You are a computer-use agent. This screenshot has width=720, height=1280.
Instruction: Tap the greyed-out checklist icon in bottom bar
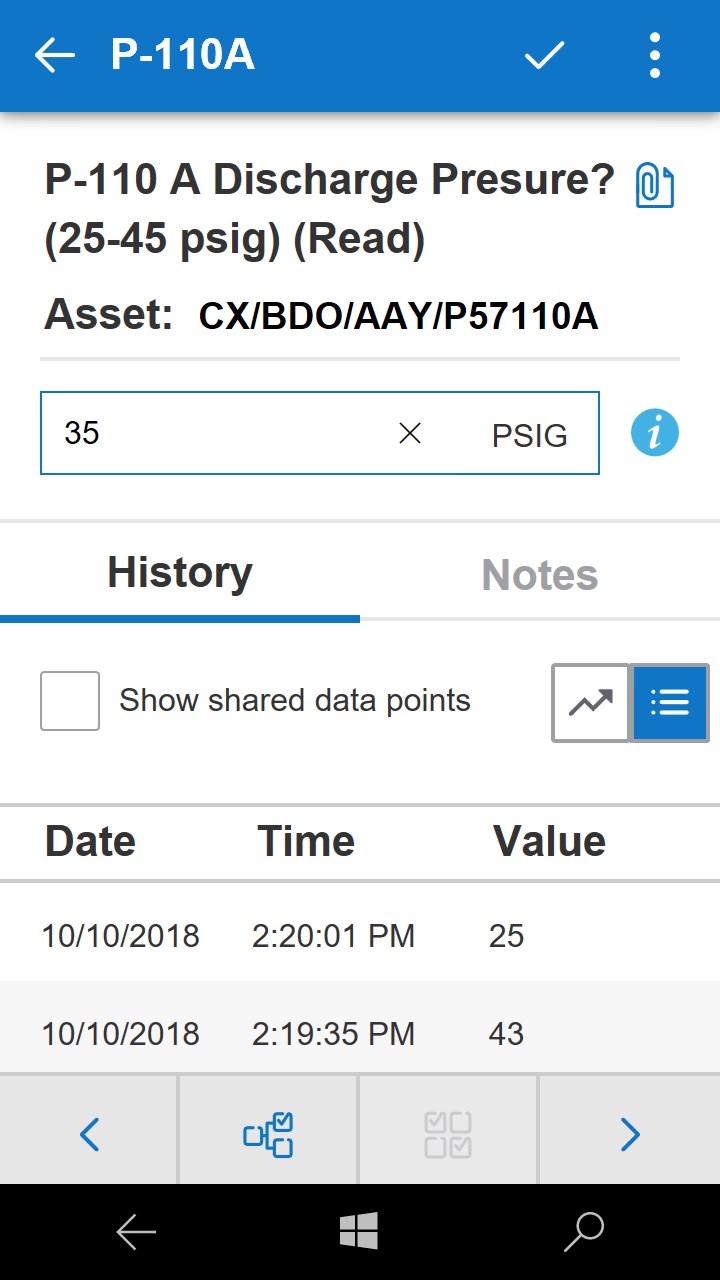coord(448,1134)
